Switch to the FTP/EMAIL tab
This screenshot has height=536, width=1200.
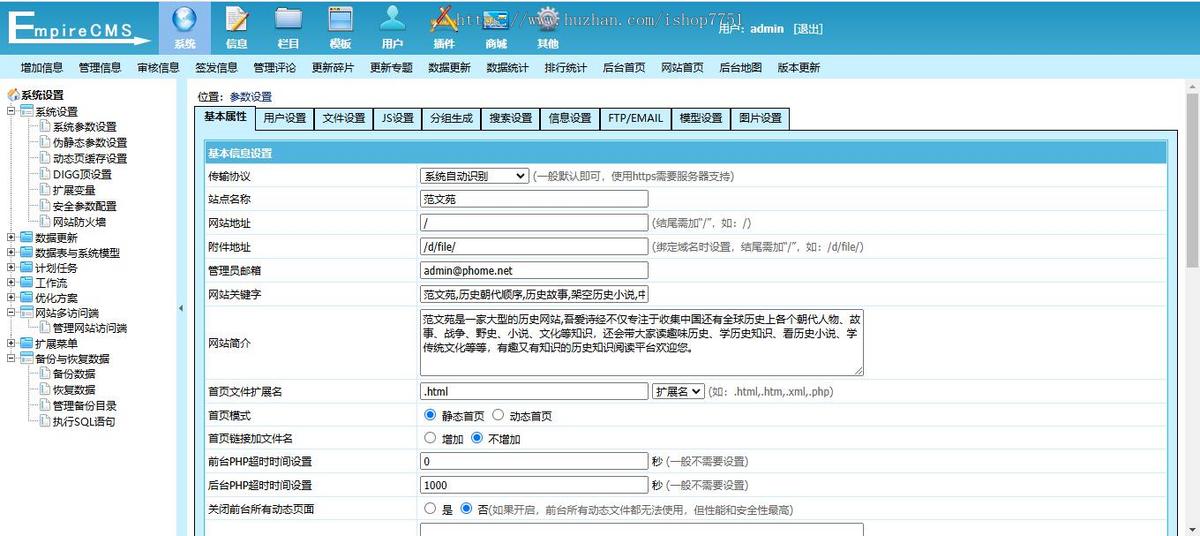tap(635, 118)
